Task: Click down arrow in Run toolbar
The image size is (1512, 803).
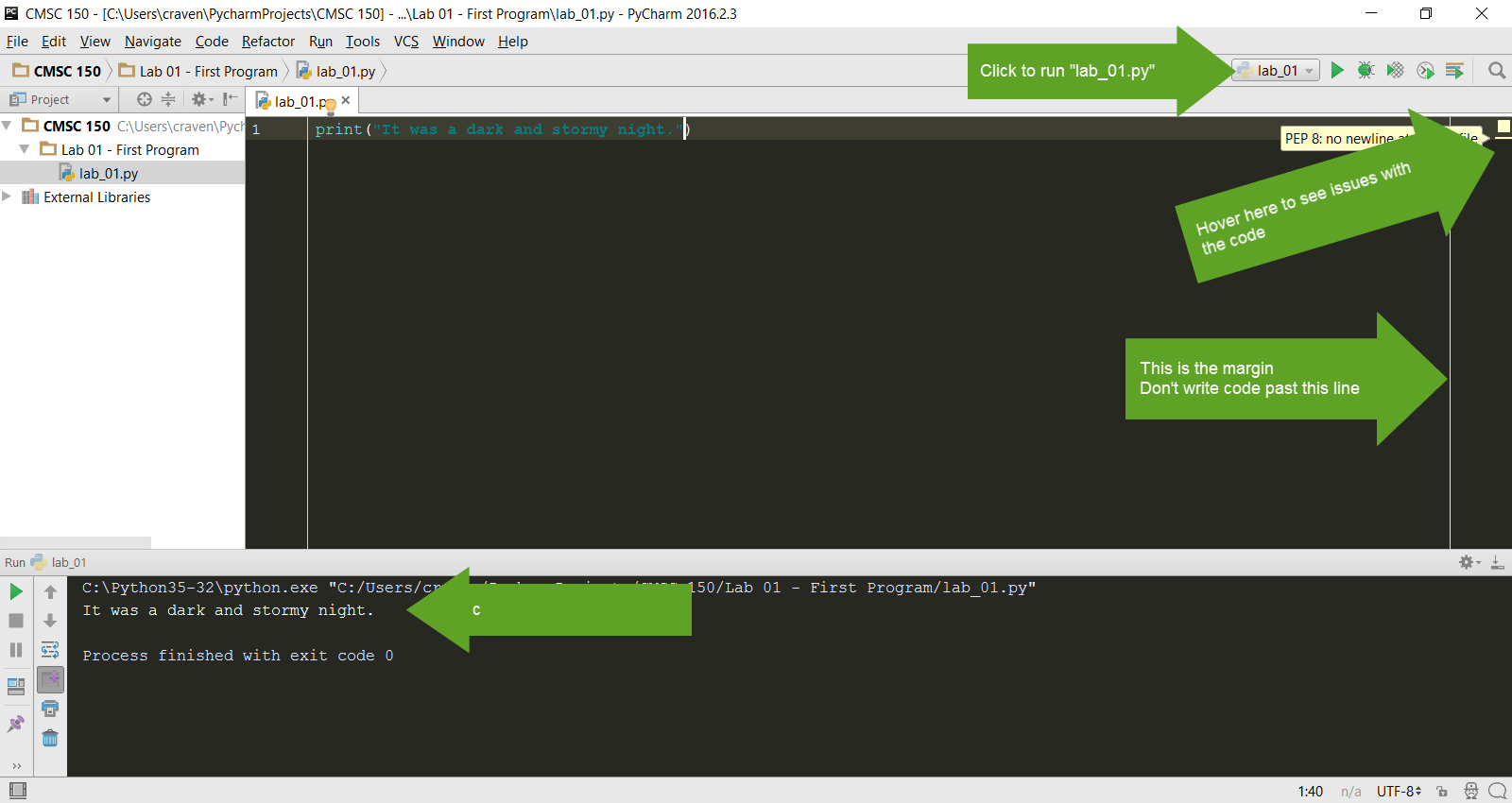Action: tap(50, 621)
